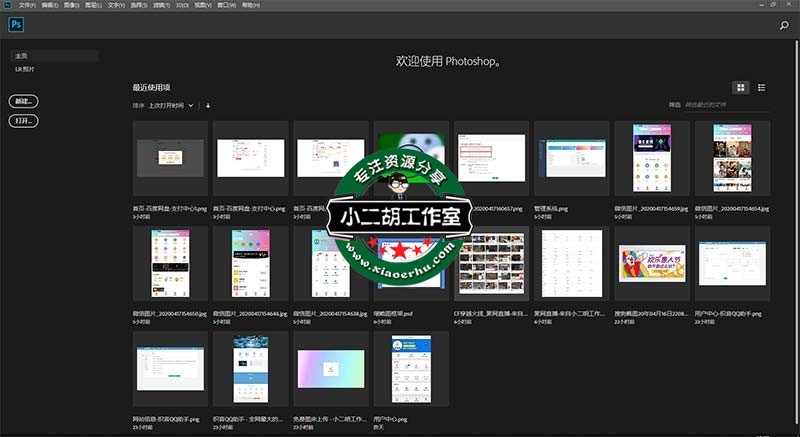Screen dimensions: 800x437
Task: Click the 新建... button
Action: (x=23, y=102)
